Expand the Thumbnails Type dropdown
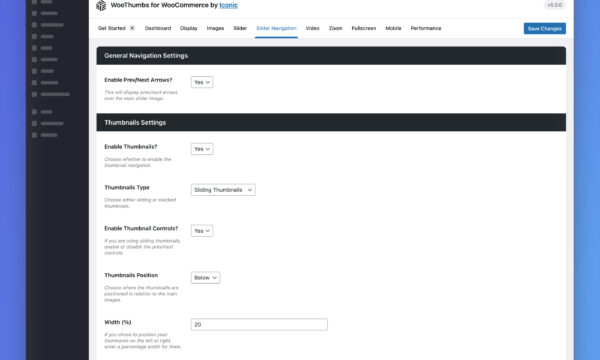The image size is (600, 360). tap(223, 190)
